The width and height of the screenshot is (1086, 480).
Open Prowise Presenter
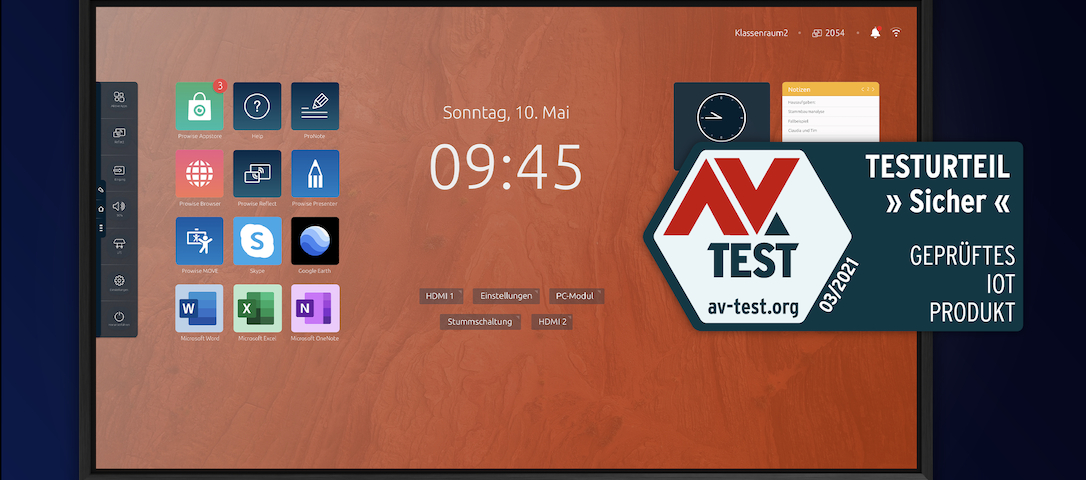pos(315,174)
